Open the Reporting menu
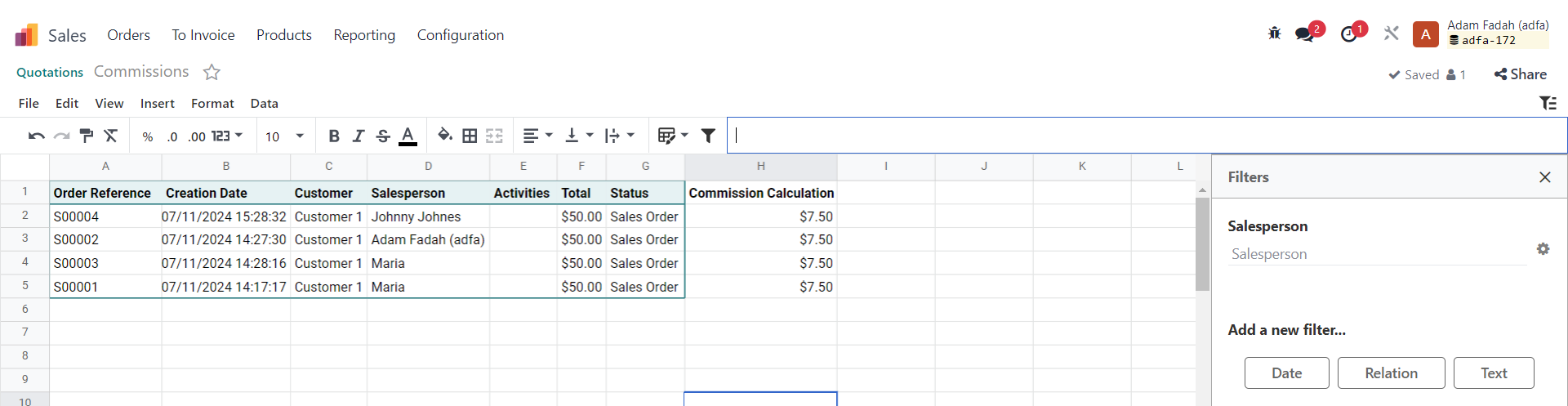The width and height of the screenshot is (1568, 406). [x=364, y=35]
